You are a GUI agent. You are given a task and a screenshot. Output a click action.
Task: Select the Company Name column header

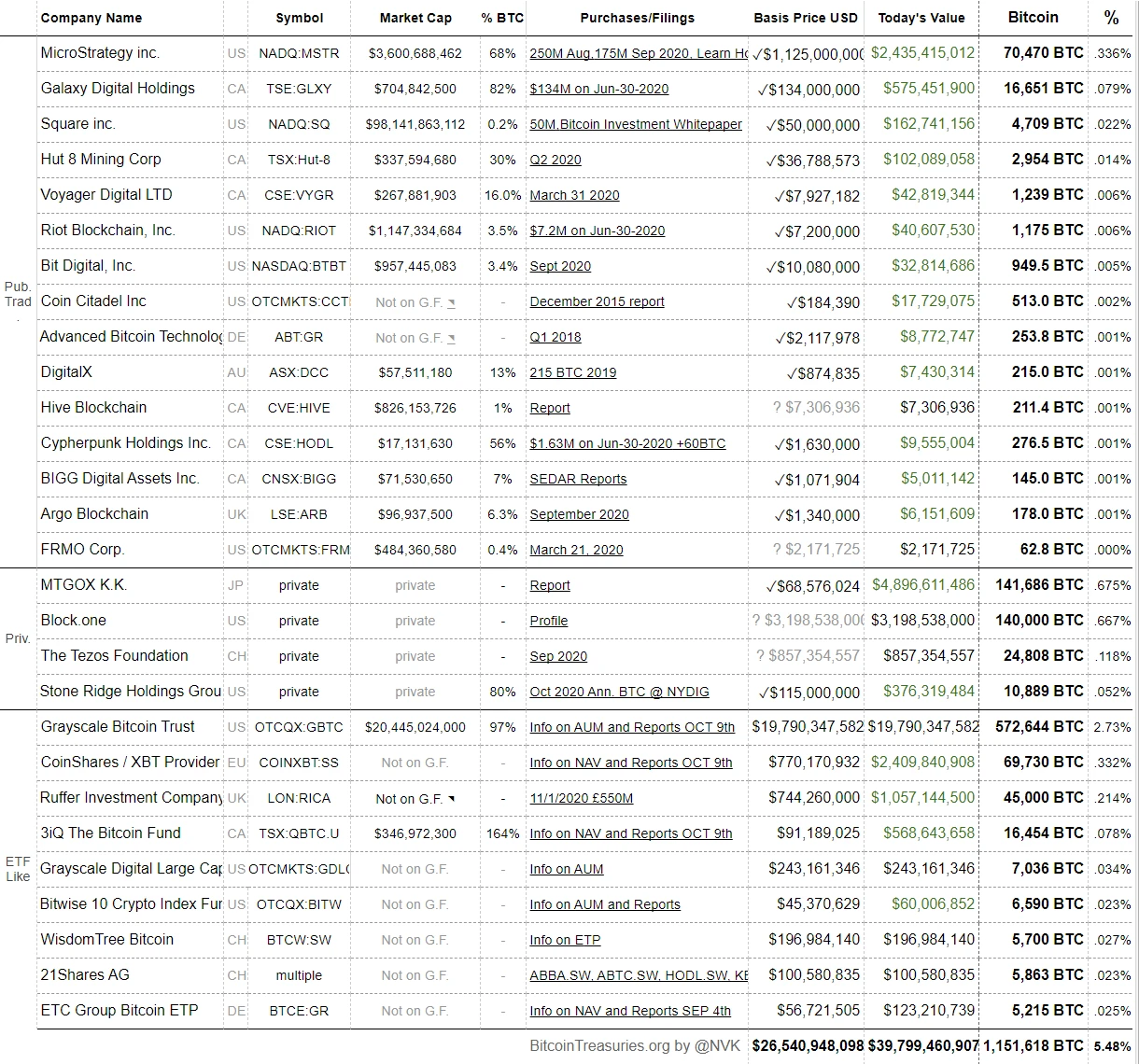click(x=91, y=18)
